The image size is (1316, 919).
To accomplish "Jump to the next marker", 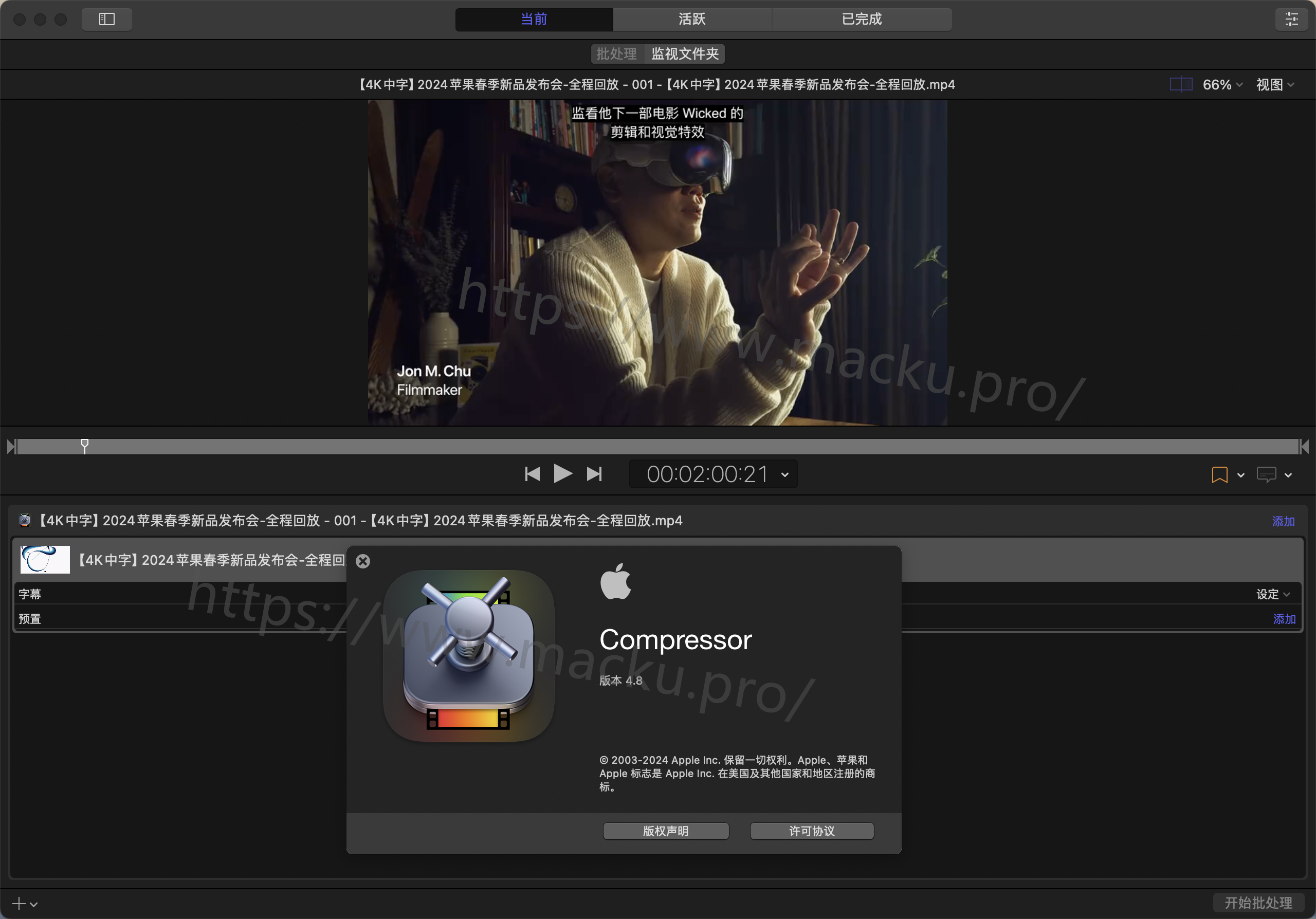I will click(594, 474).
